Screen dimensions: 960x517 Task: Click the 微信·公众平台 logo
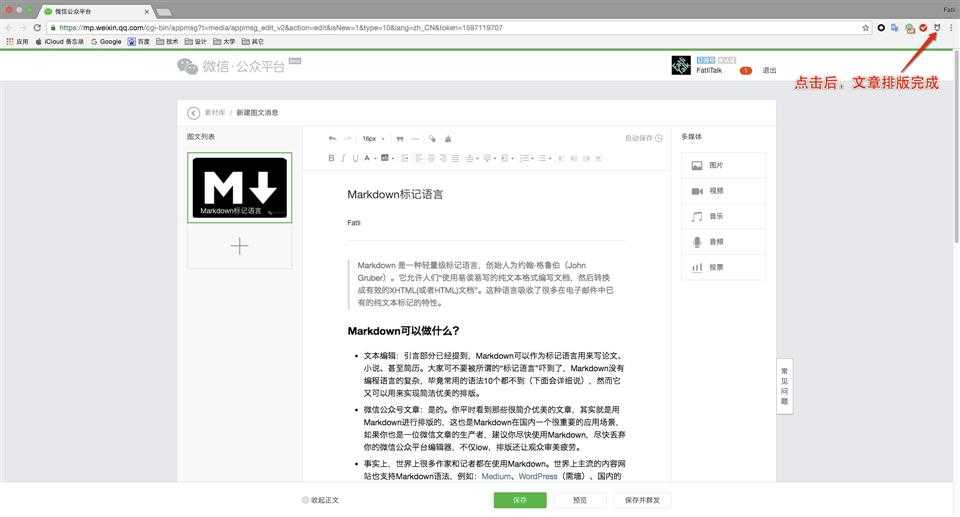pyautogui.click(x=231, y=66)
